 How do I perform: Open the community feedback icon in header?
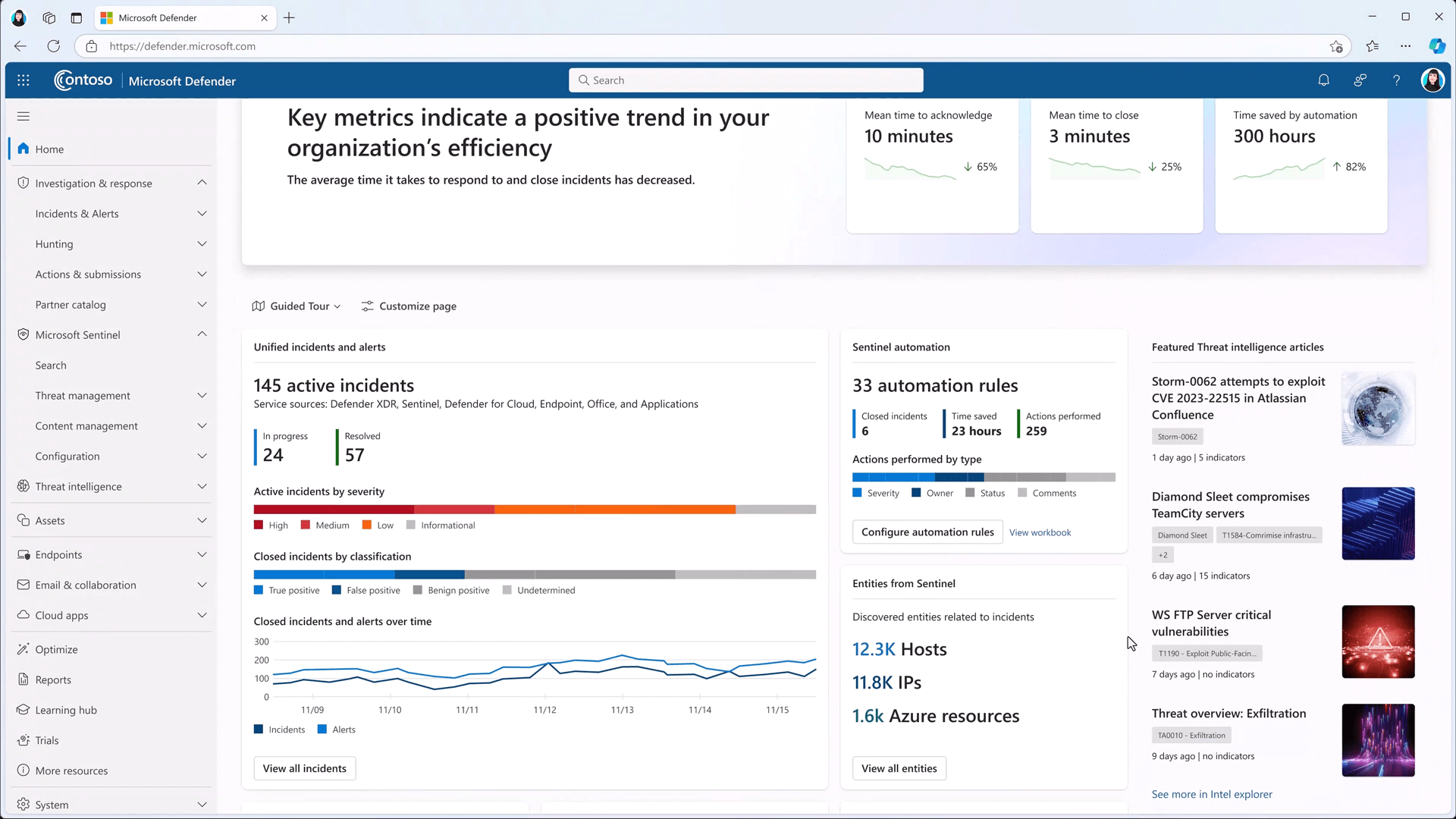coord(1360,80)
